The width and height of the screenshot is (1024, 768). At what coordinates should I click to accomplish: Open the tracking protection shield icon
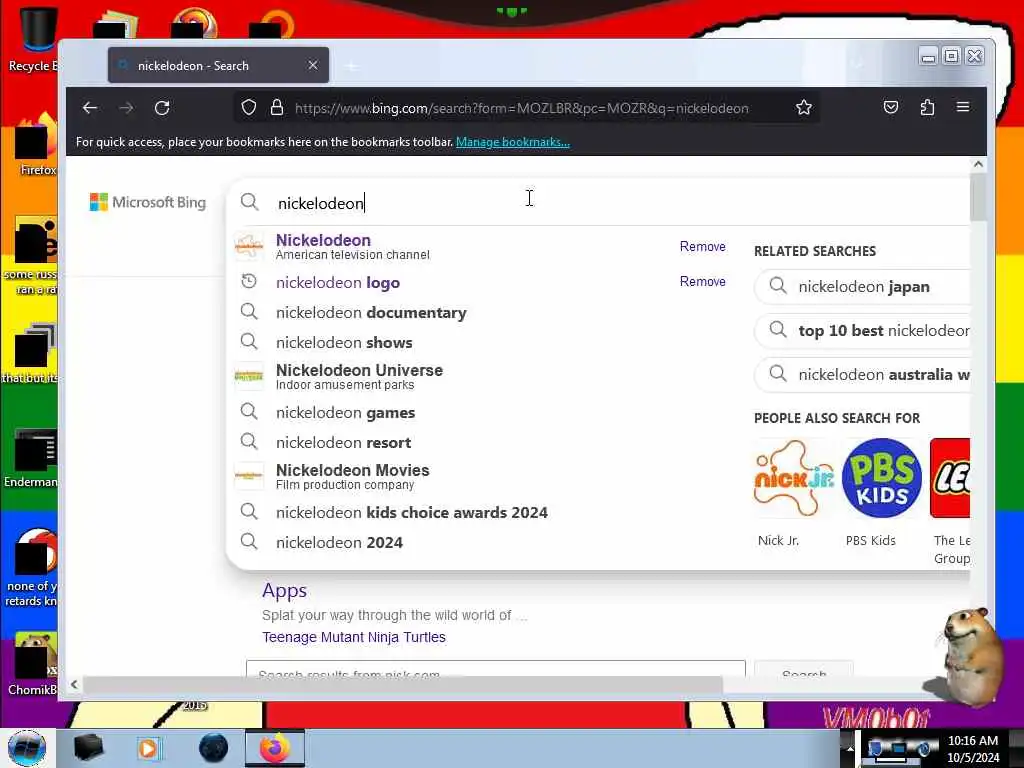pos(249,107)
